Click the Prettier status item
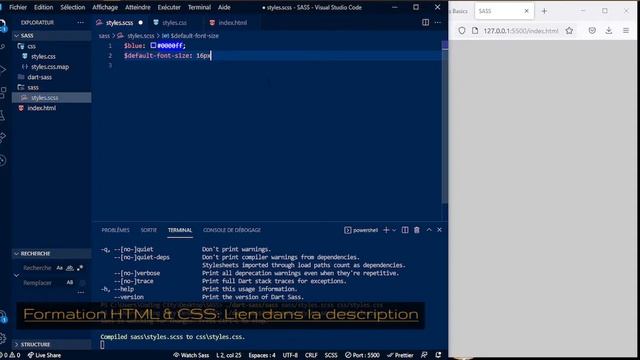Viewport: 640px width, 360px height. (400, 355)
